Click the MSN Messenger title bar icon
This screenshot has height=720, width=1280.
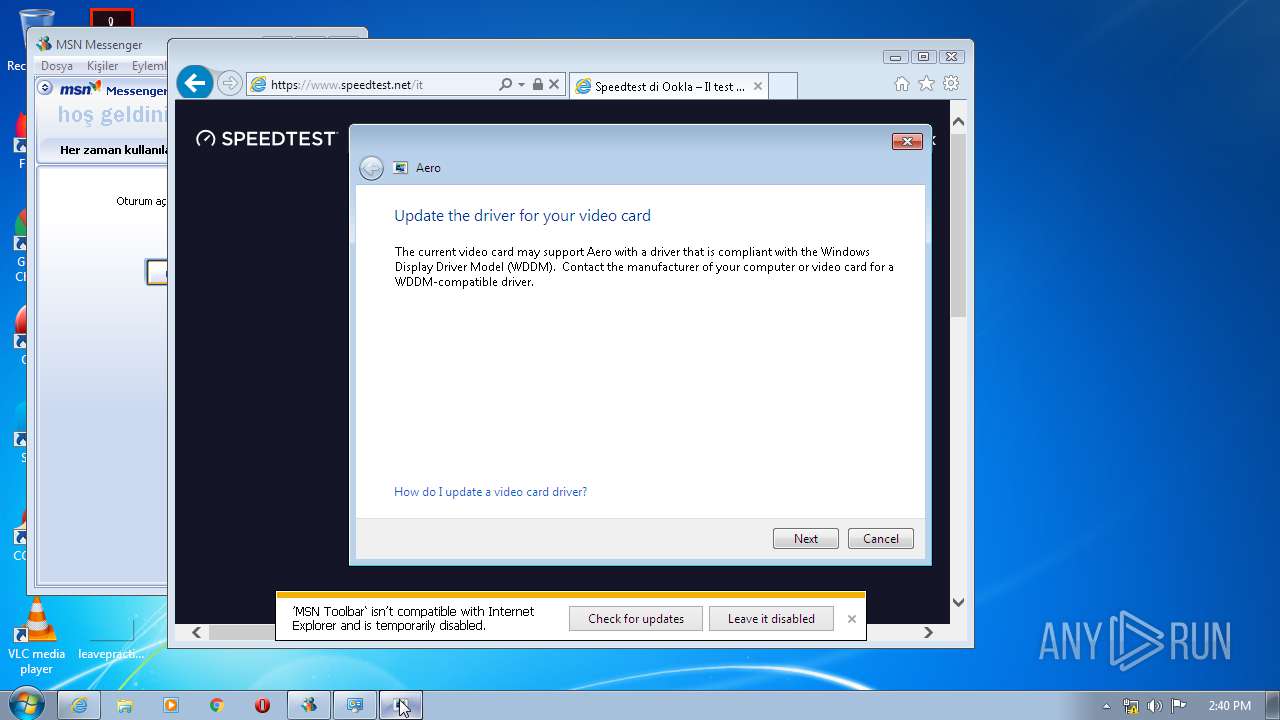click(x=44, y=44)
